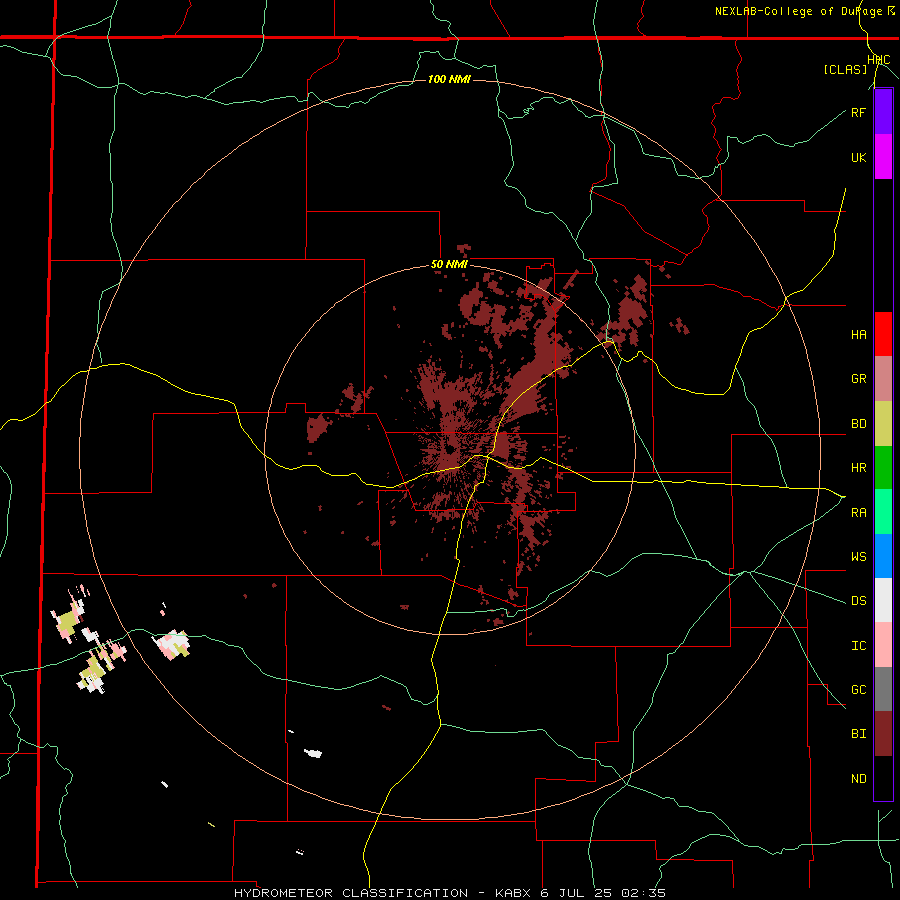Click the RA legend label
This screenshot has height=900, width=900.
pyautogui.click(x=858, y=513)
